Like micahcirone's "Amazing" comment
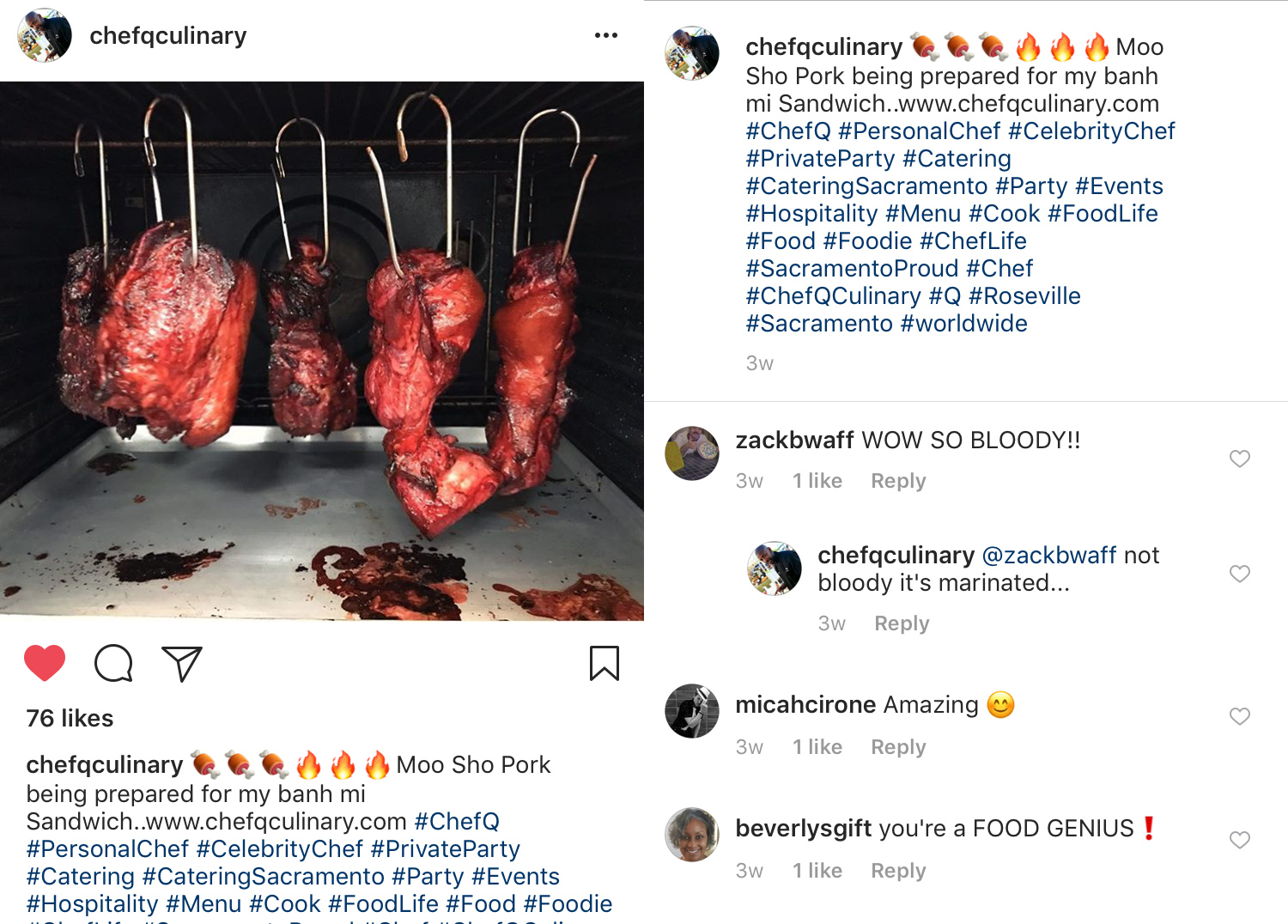This screenshot has height=924, width=1288. [1239, 716]
